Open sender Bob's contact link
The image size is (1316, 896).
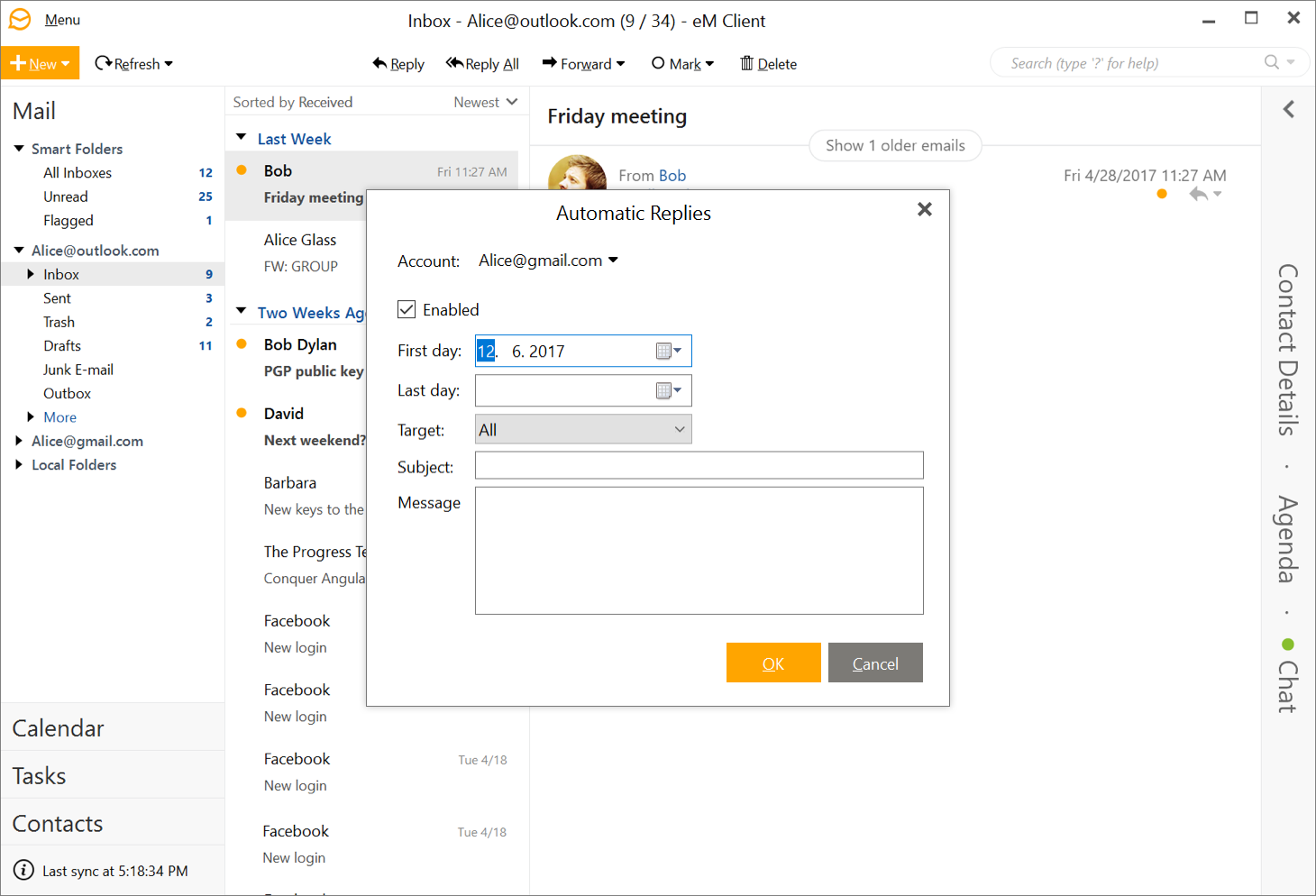point(672,176)
